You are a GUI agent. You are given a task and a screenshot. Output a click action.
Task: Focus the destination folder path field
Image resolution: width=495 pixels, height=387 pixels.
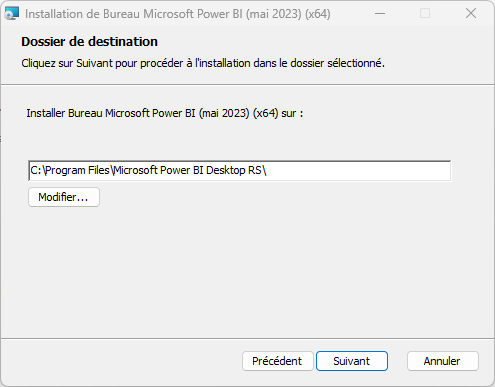240,171
